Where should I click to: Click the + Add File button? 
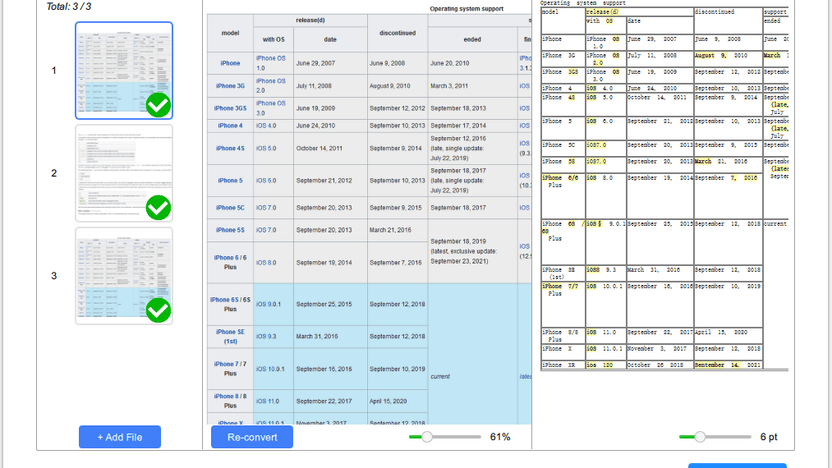coord(120,437)
